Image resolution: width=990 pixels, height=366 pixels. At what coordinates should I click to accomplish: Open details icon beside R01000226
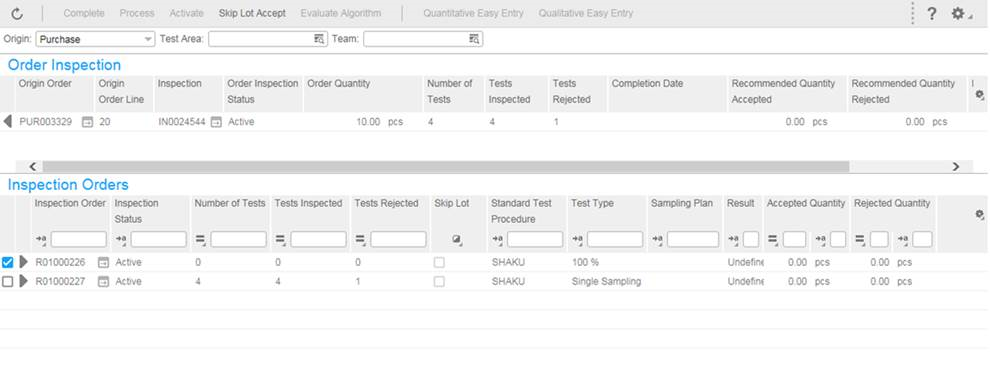(103, 263)
